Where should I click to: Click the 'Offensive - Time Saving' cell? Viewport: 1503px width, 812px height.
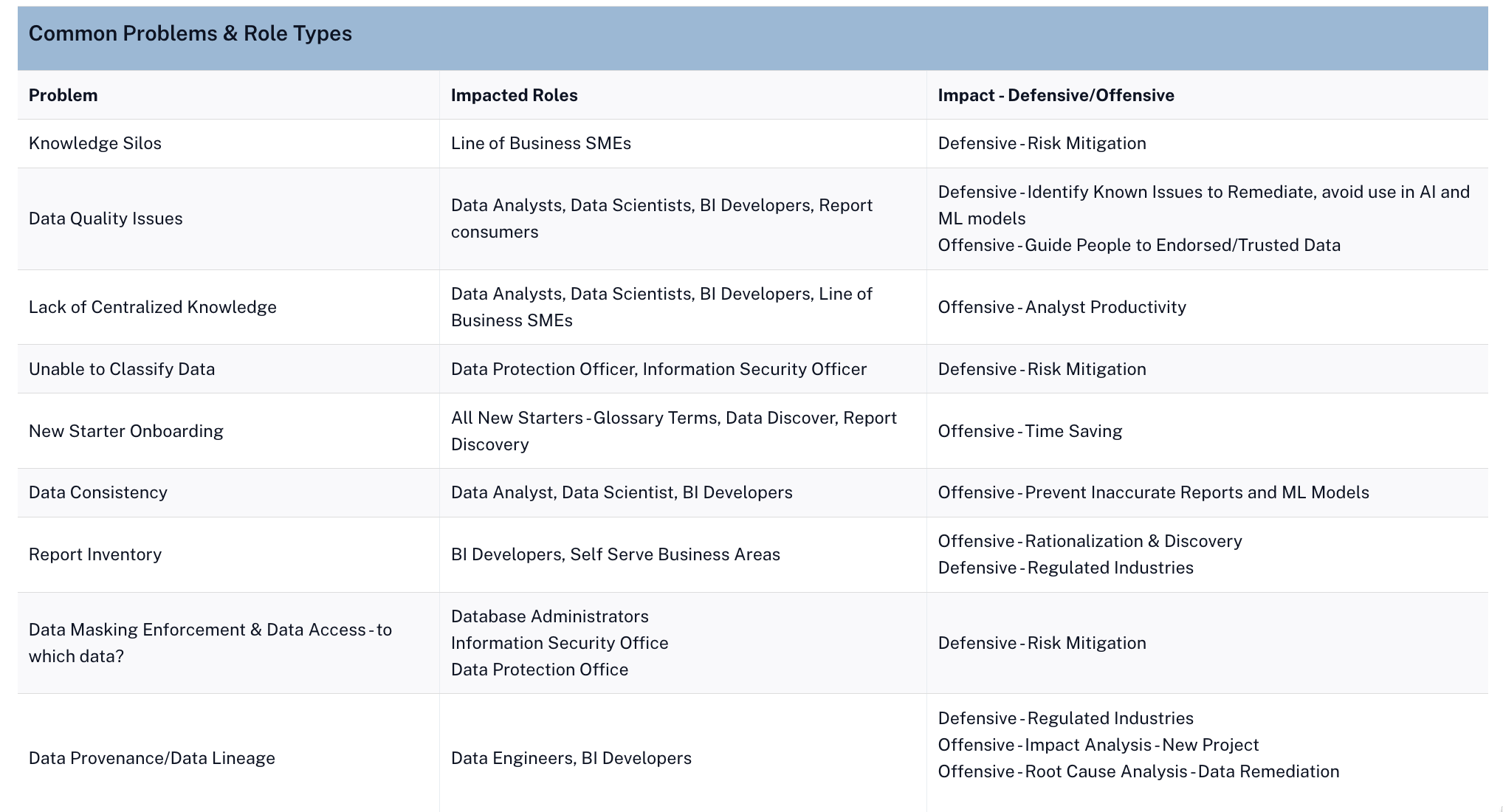1029,431
